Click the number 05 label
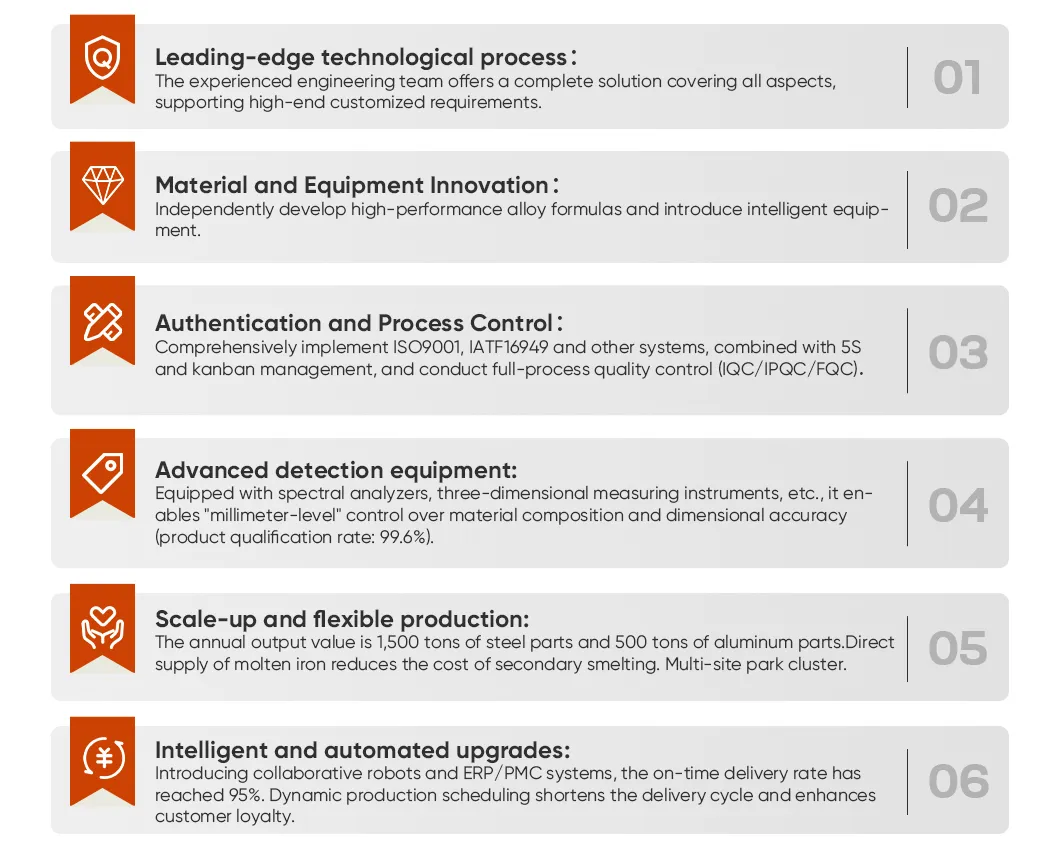The width and height of the screenshot is (1060, 846). (957, 649)
